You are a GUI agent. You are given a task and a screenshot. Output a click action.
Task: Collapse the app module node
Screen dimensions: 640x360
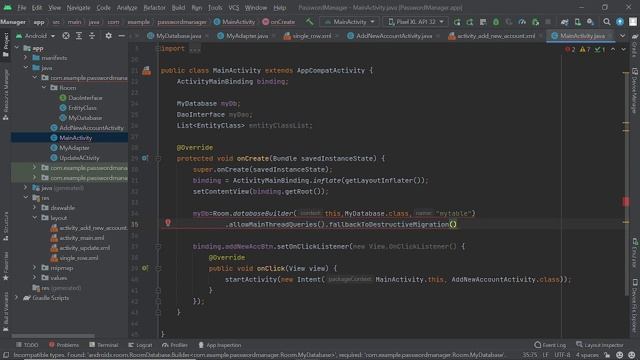[x=17, y=48]
